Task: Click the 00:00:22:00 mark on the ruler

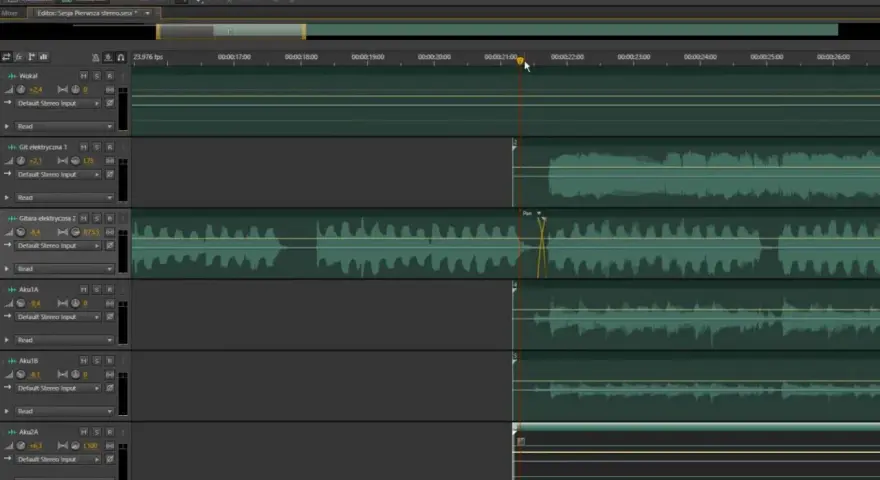Action: [x=567, y=57]
